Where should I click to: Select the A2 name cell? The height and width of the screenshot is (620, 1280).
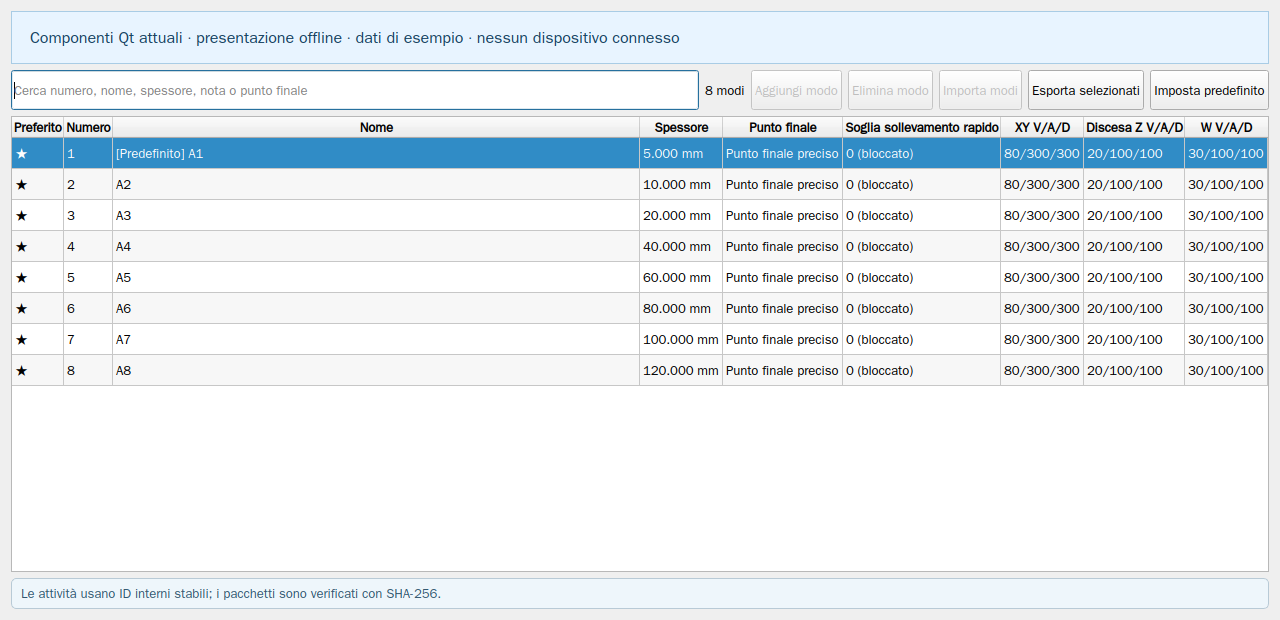pyautogui.click(x=376, y=185)
